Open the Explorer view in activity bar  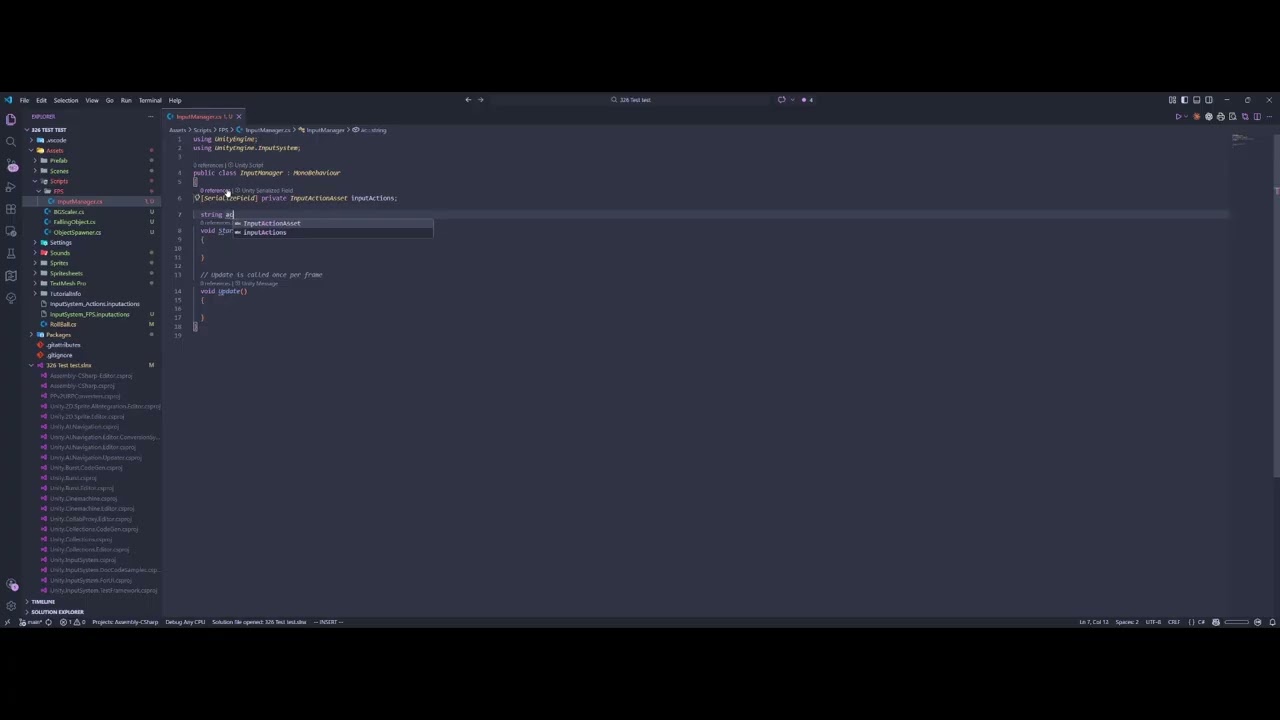pos(11,119)
